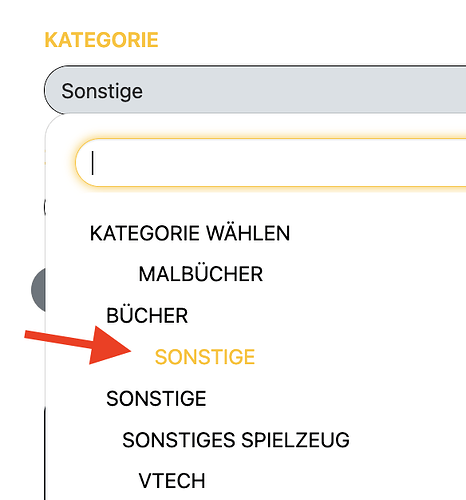Click the orange KATEGORIE heading label
Image resolution: width=466 pixels, height=500 pixels.
click(101, 40)
